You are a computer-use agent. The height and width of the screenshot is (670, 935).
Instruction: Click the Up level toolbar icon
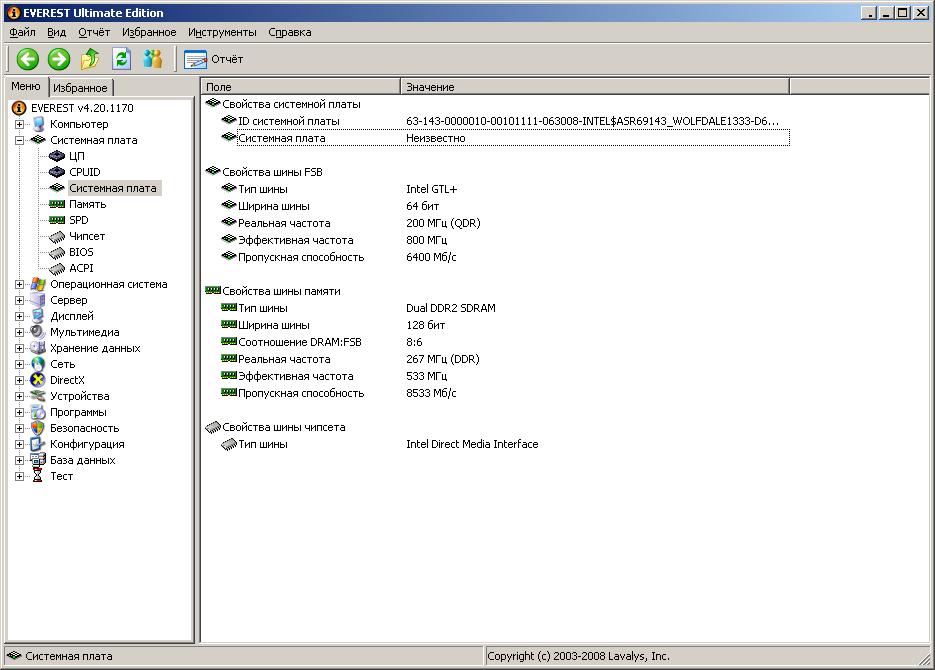90,59
